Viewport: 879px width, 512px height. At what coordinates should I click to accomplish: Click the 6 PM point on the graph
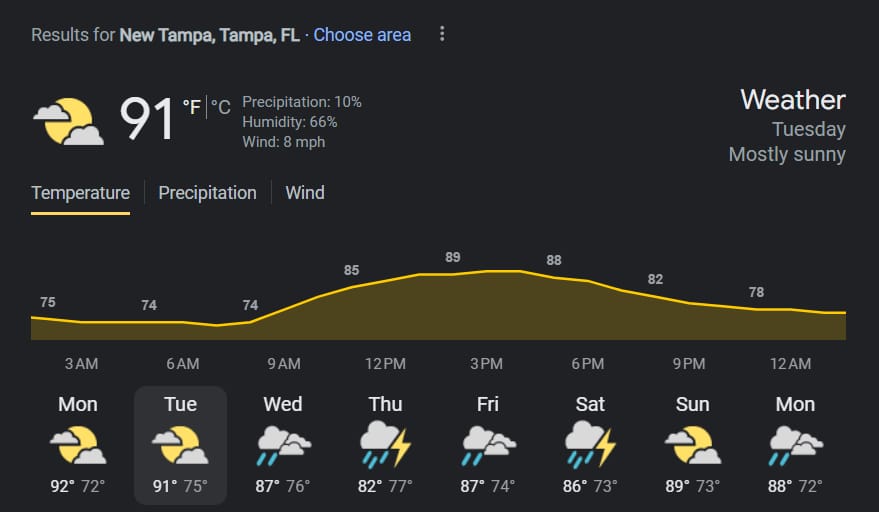(588, 280)
